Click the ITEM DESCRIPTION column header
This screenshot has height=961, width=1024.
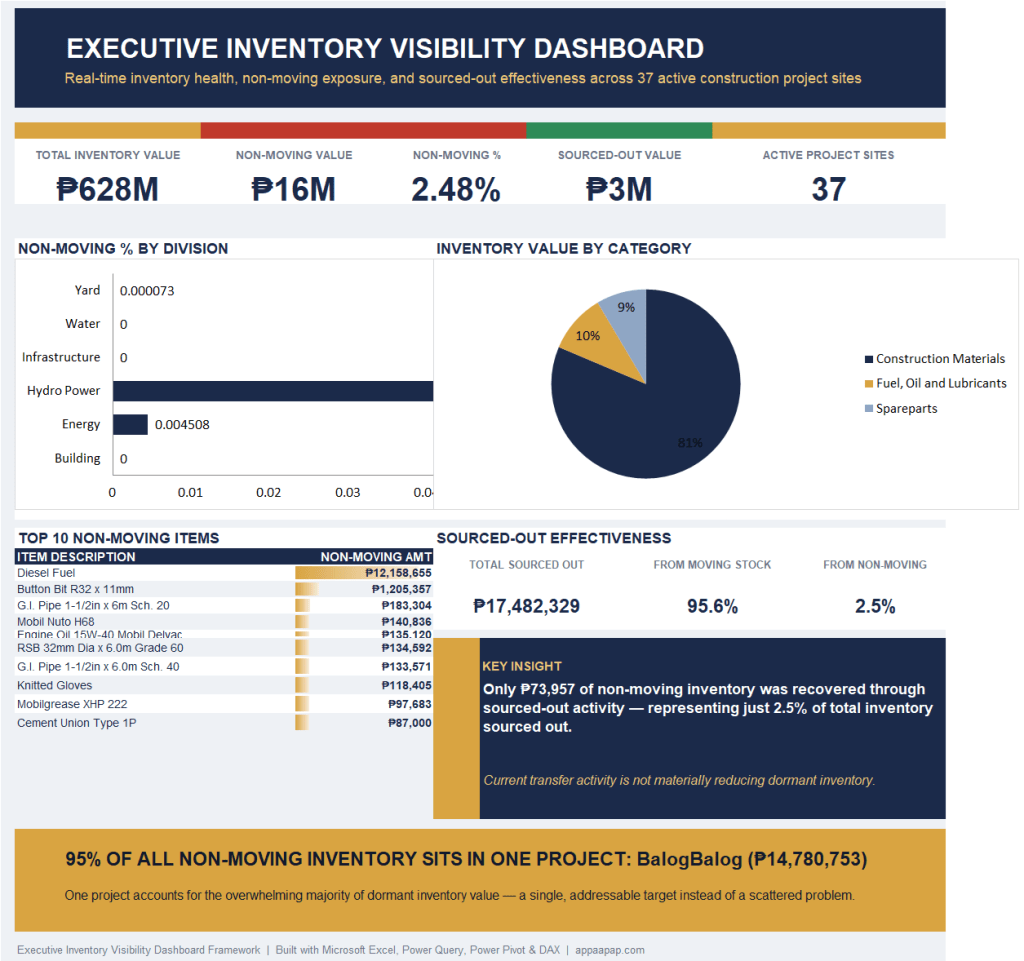tap(76, 557)
